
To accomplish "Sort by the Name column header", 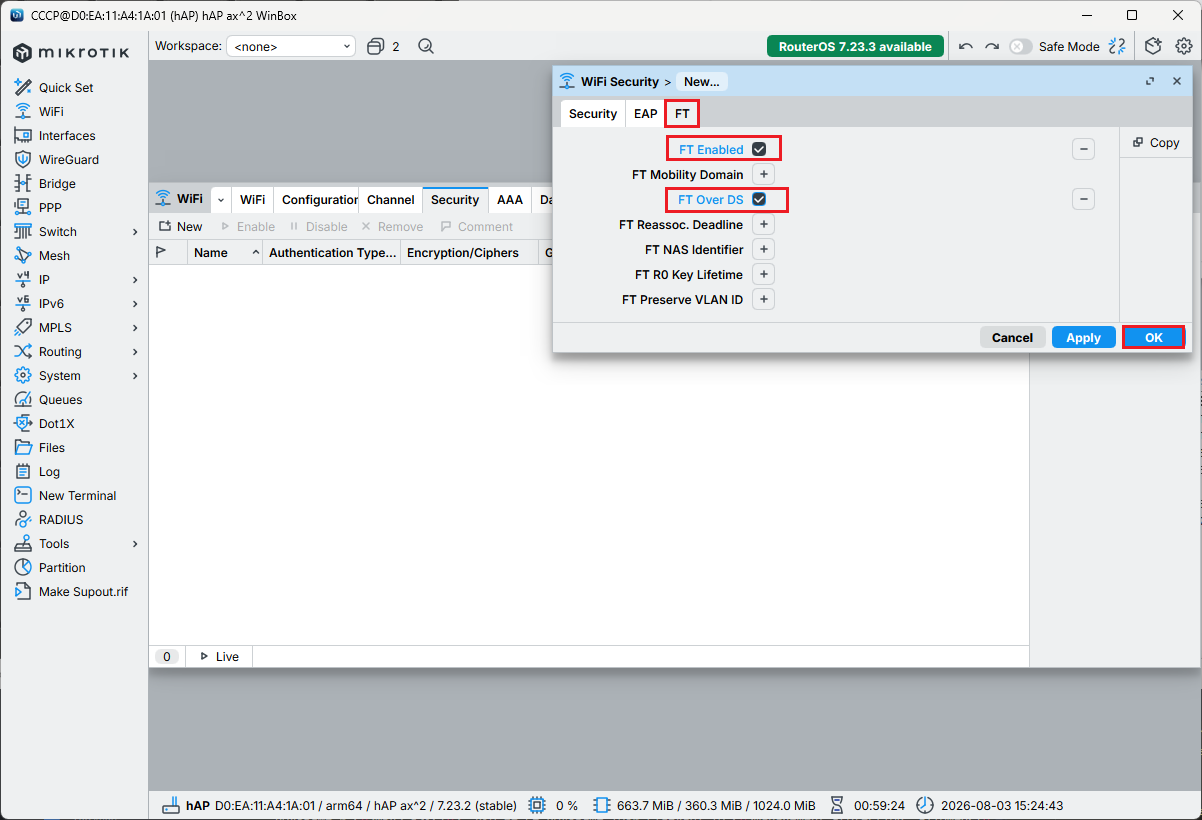I will 225,253.
